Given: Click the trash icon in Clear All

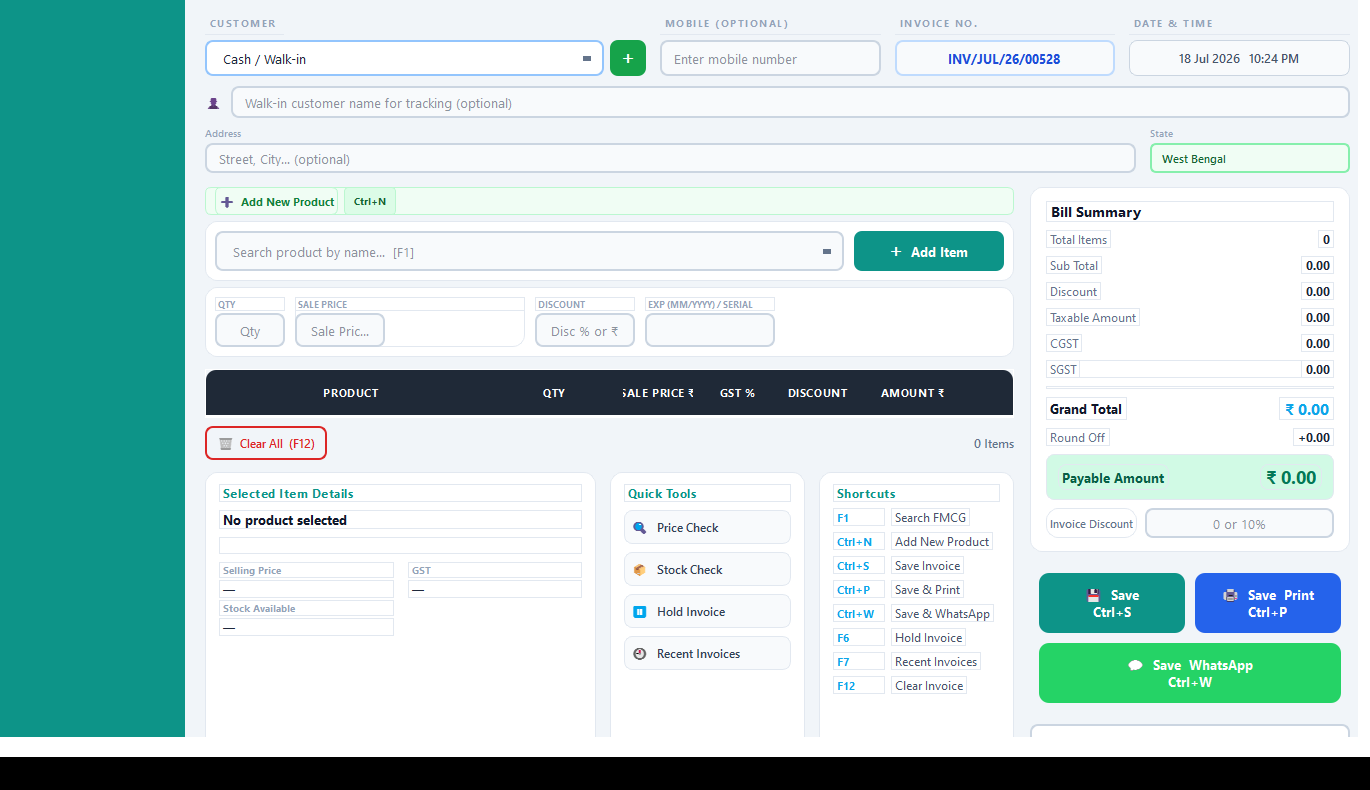Looking at the screenshot, I should click(x=226, y=444).
